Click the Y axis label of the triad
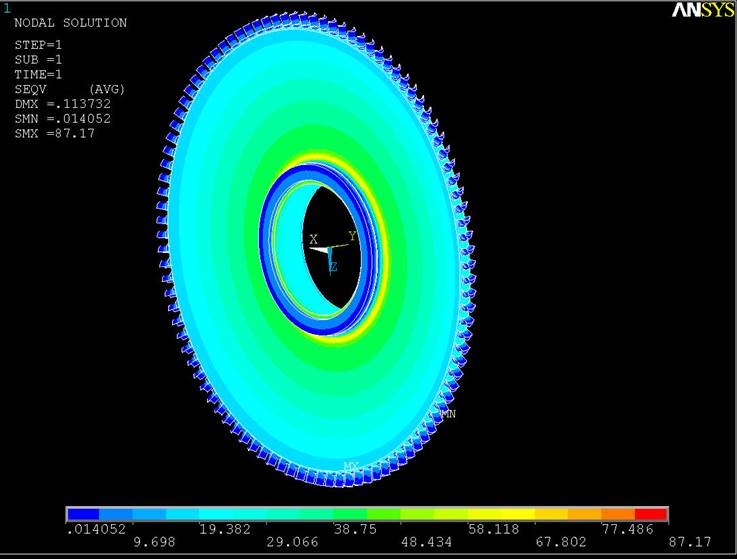The height and width of the screenshot is (559, 737). (352, 236)
